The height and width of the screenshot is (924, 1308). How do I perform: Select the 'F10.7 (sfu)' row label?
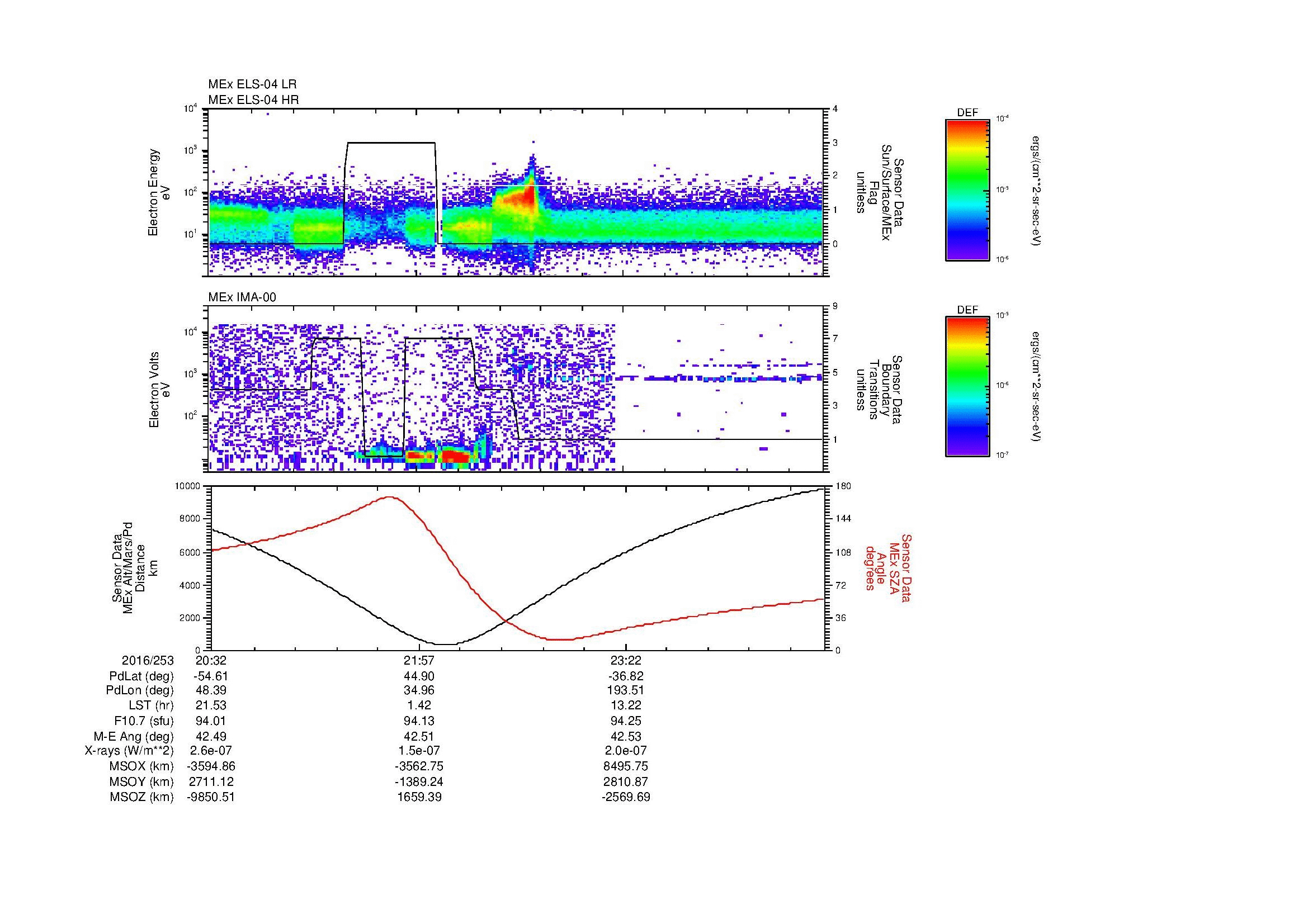tap(144, 721)
